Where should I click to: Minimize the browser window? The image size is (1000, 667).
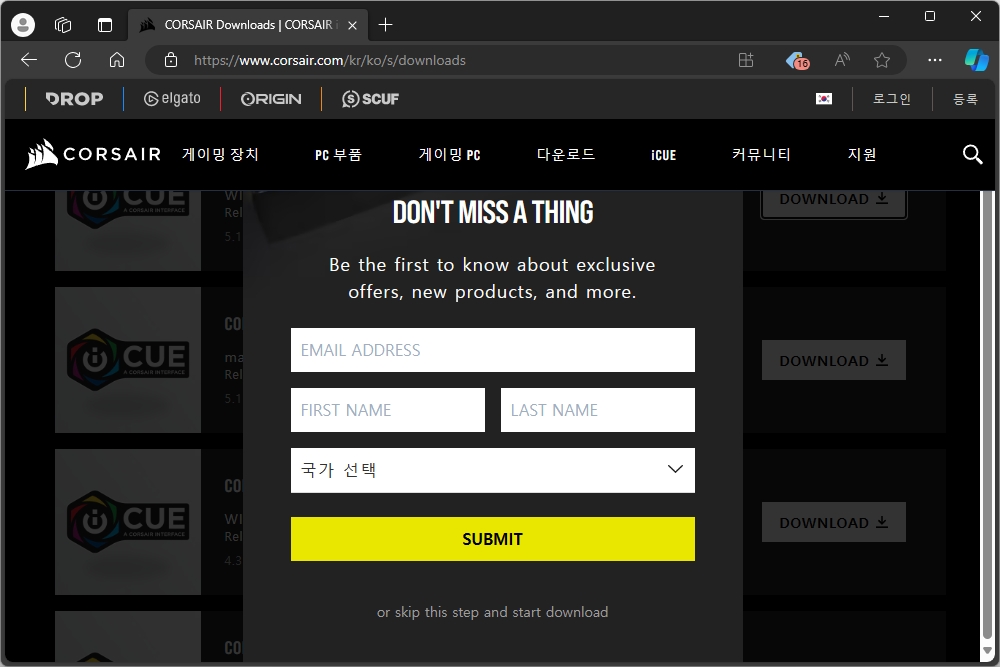[x=884, y=17]
